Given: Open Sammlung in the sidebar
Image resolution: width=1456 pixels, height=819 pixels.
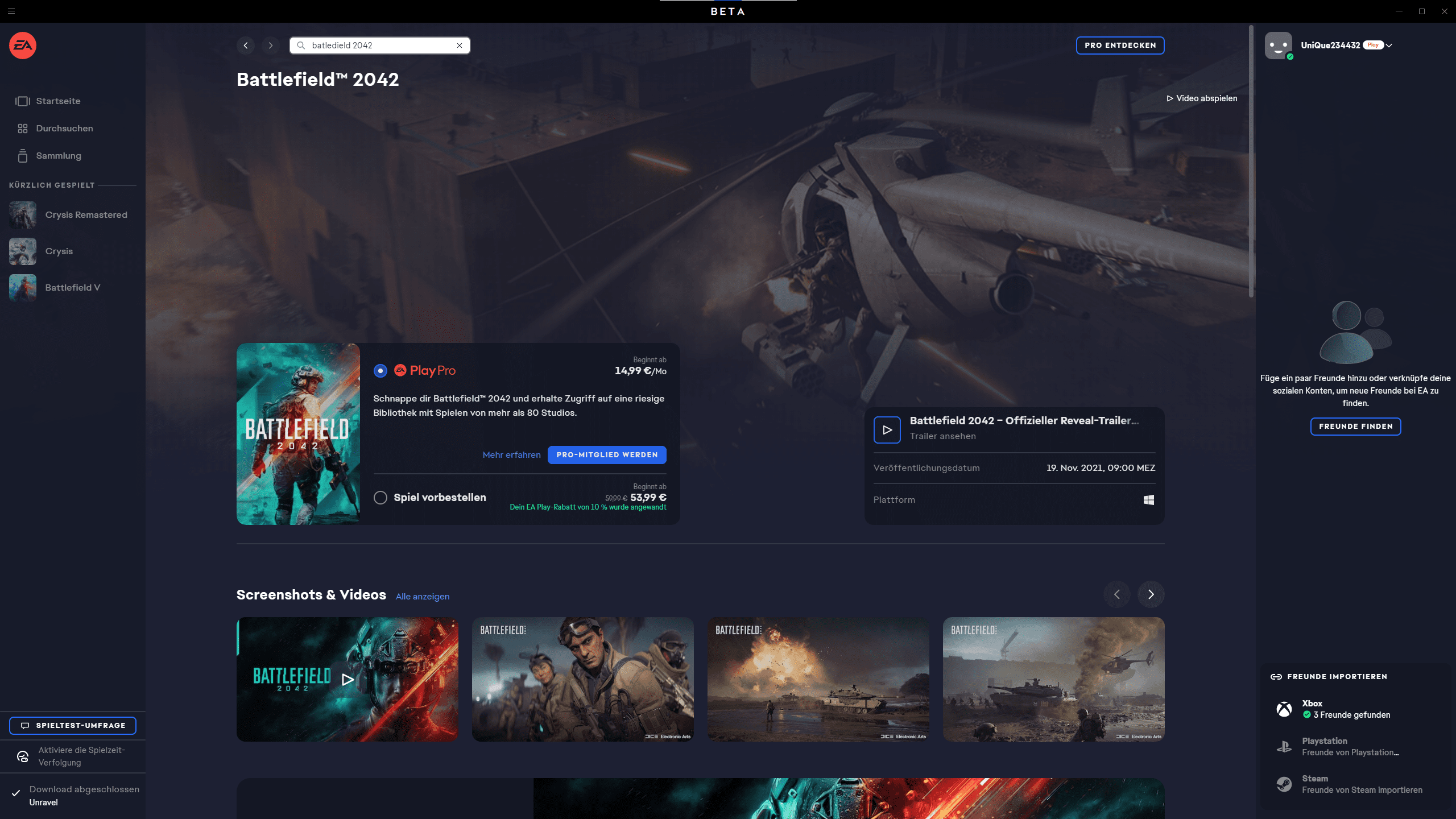Looking at the screenshot, I should 58,156.
